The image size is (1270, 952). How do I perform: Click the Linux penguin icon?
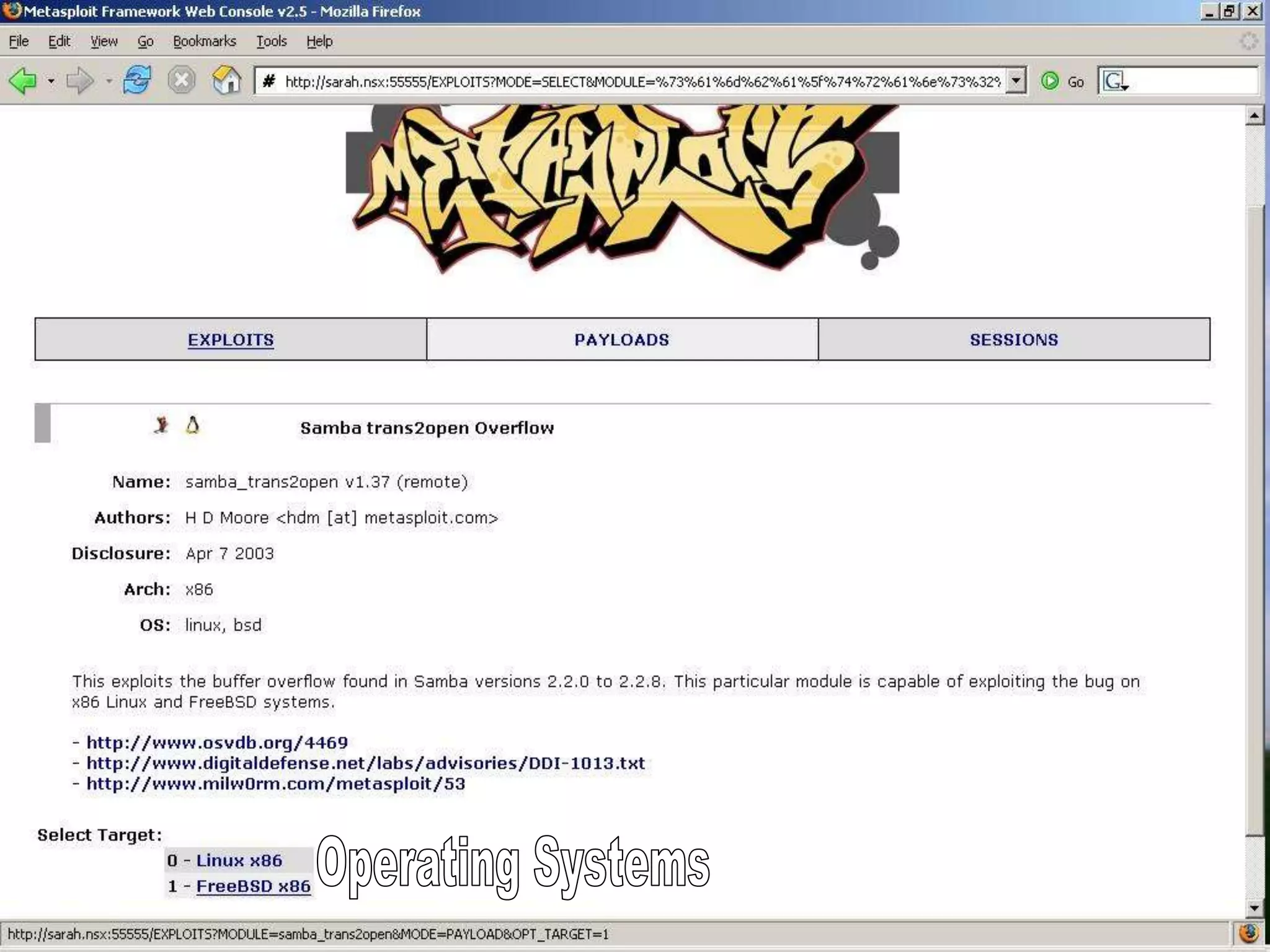pyautogui.click(x=193, y=425)
